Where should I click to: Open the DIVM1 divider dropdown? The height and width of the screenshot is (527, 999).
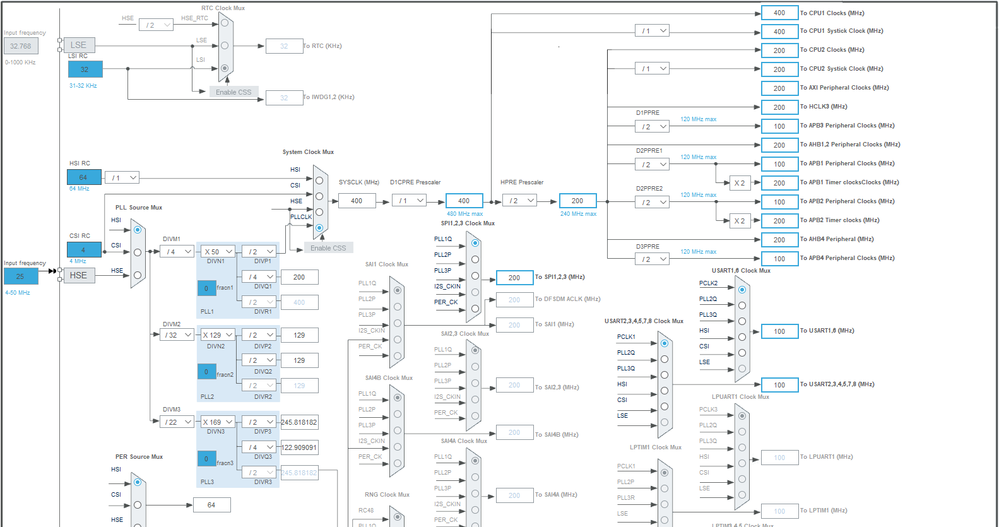tap(176, 252)
